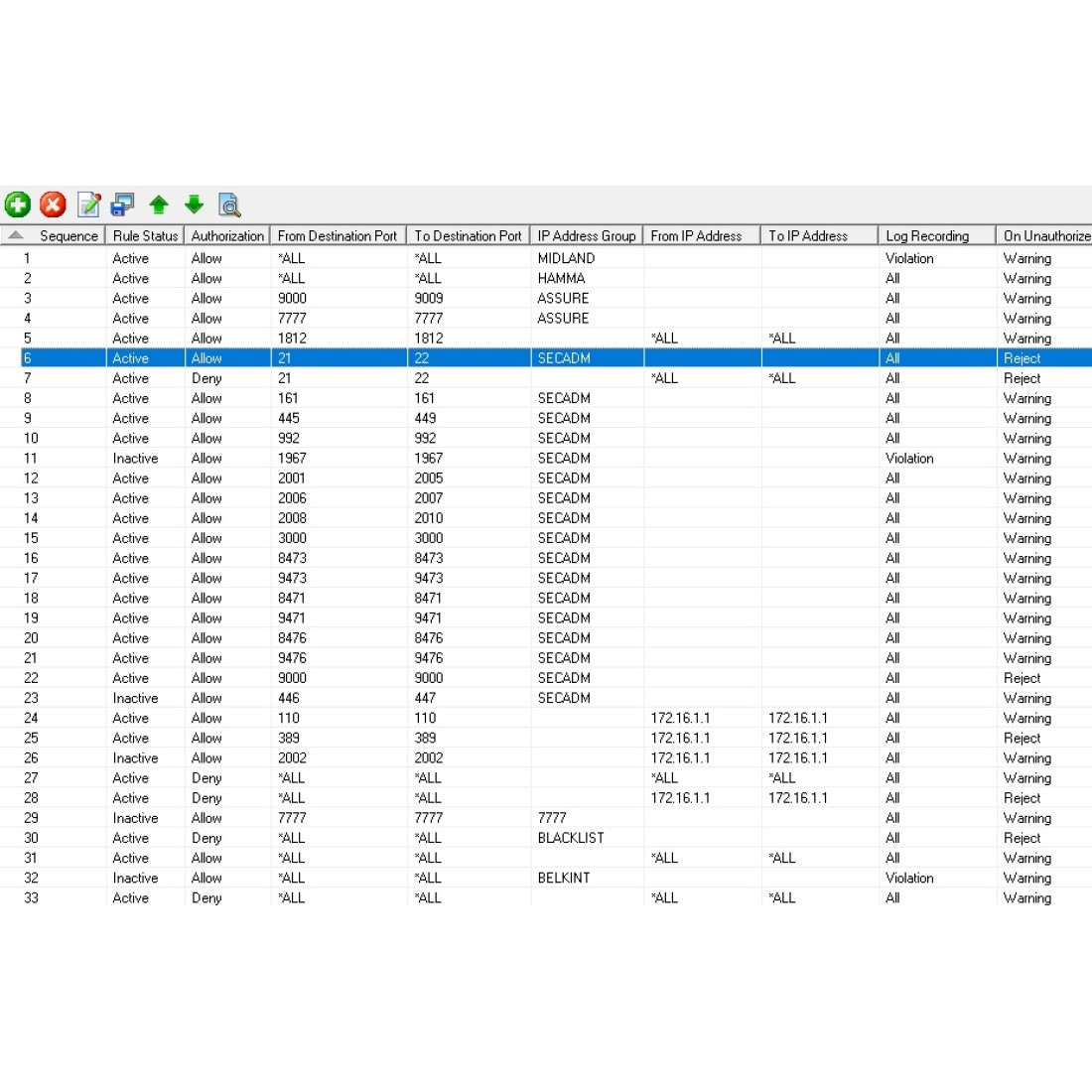Move rule up with green up arrow
Viewport: 1092px width, 1092px height.
point(159,205)
